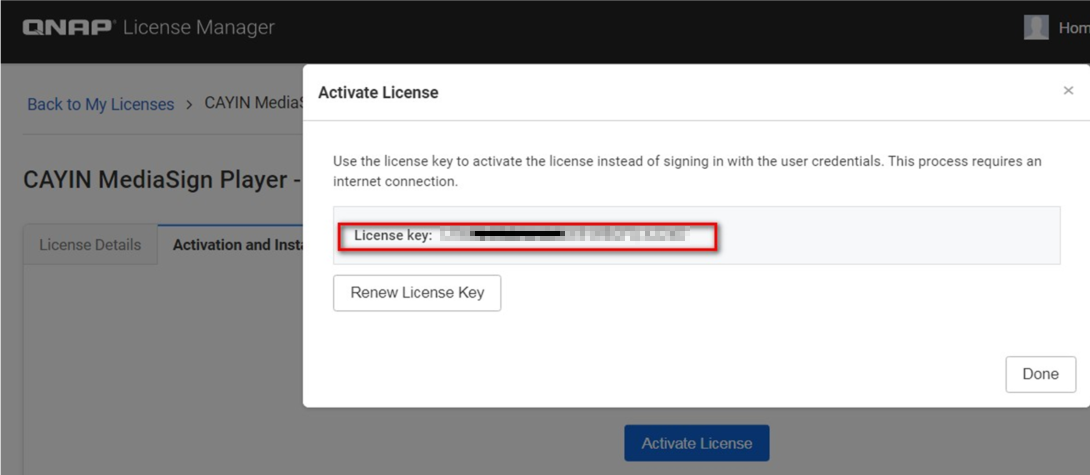Click the black header bar
The width and height of the screenshot is (1090, 475).
pyautogui.click(x=600, y=28)
